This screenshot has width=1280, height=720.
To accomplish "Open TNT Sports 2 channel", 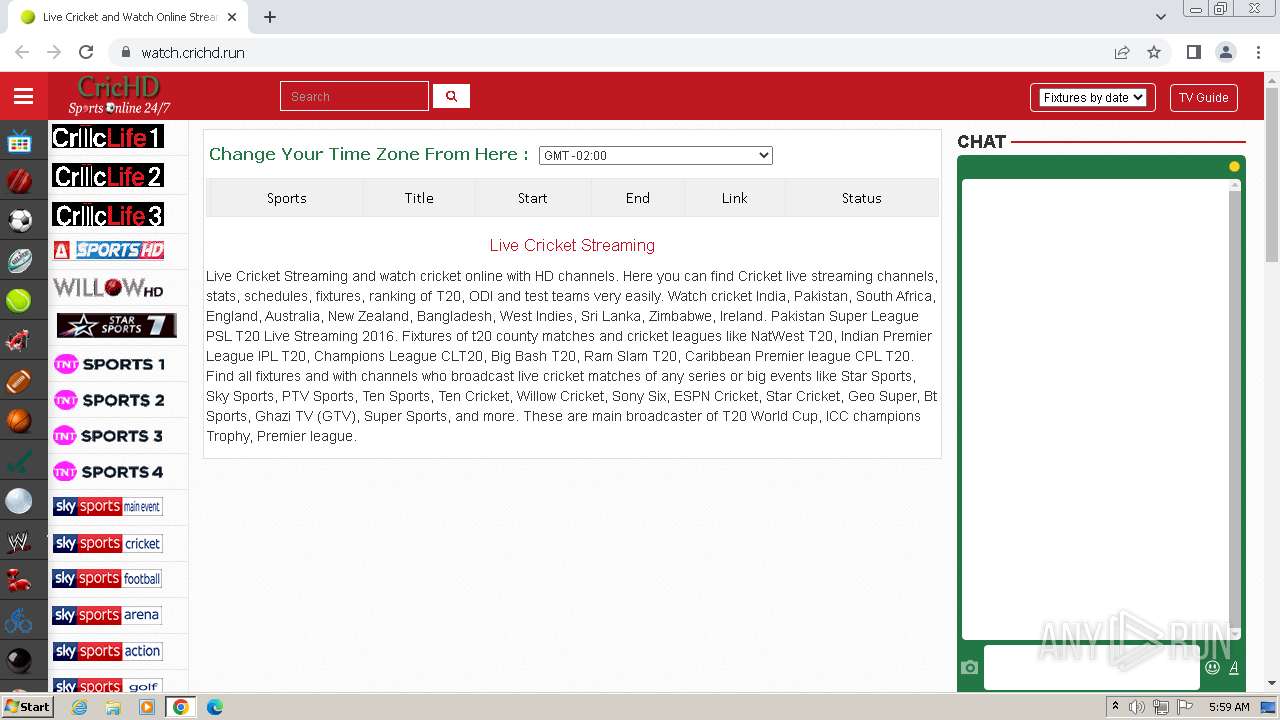I will pyautogui.click(x=109, y=400).
